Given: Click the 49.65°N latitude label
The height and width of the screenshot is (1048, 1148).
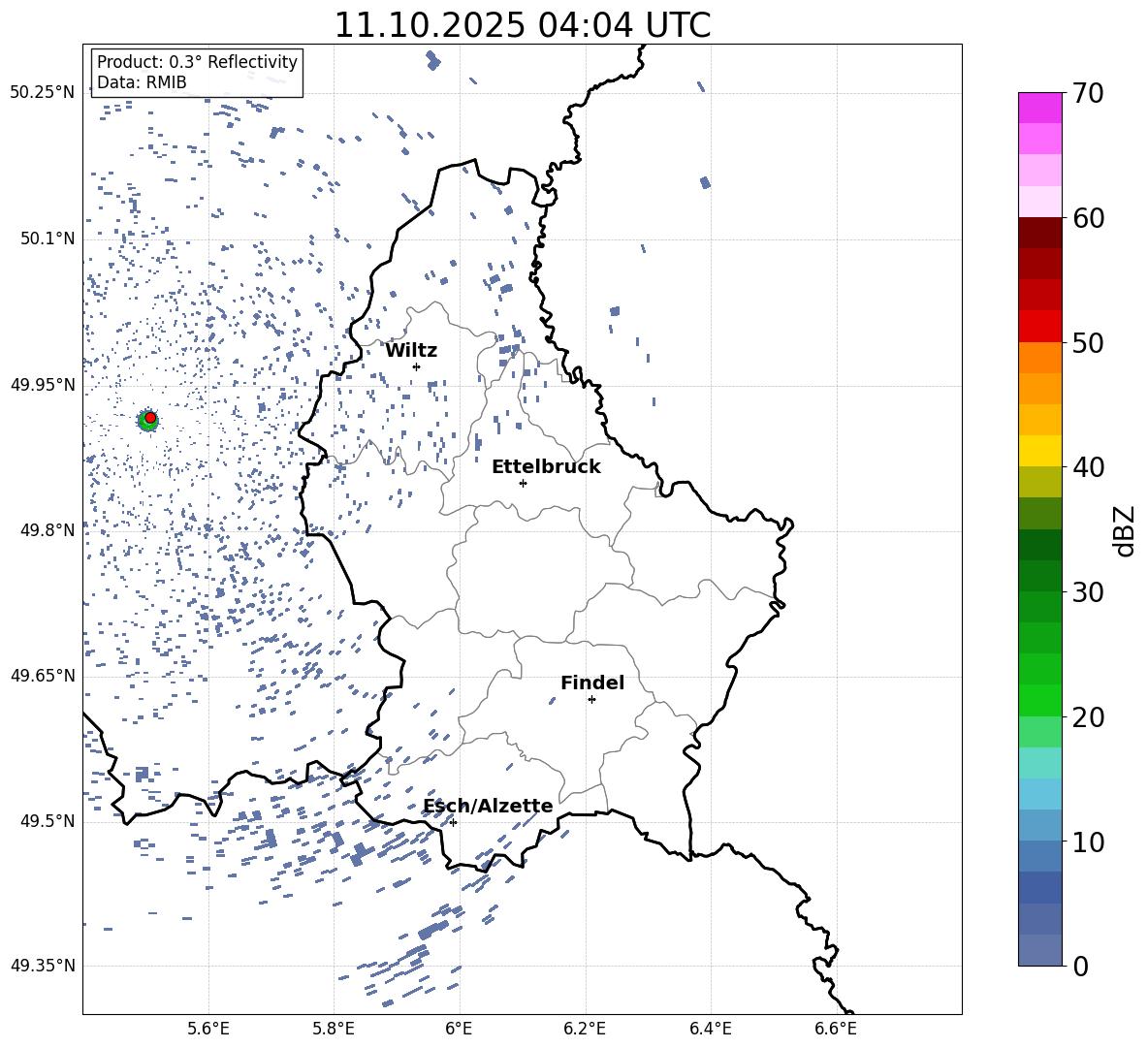Looking at the screenshot, I should tap(43, 676).
